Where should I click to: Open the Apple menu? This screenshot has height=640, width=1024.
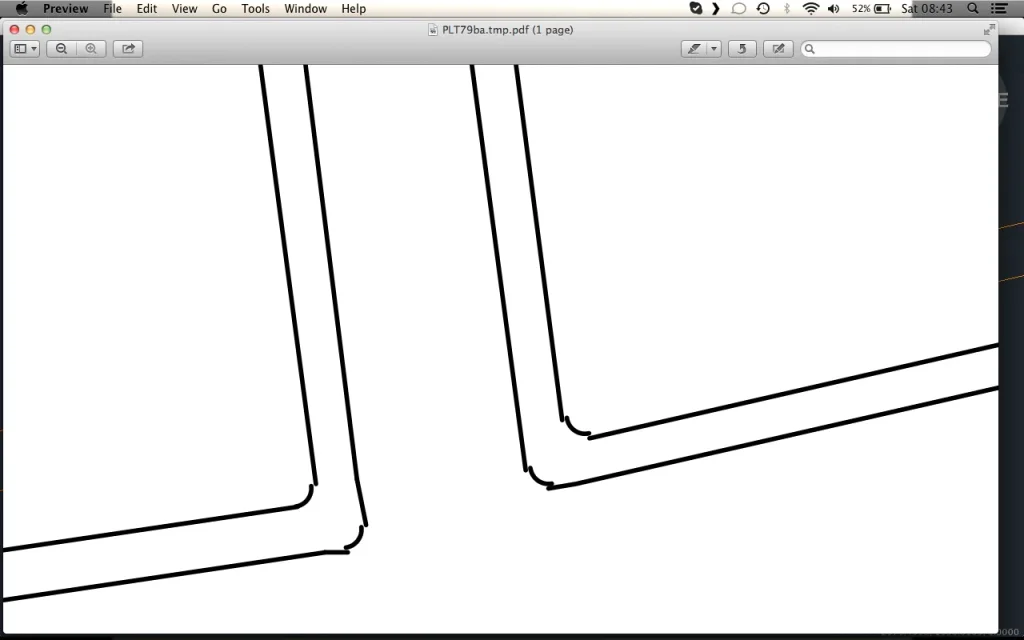coord(22,8)
